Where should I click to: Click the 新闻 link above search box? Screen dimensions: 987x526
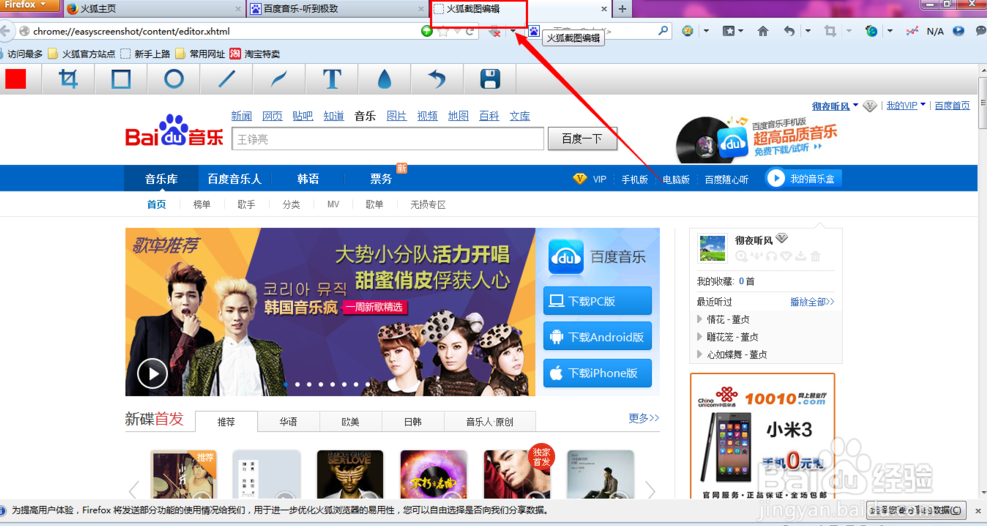click(241, 116)
